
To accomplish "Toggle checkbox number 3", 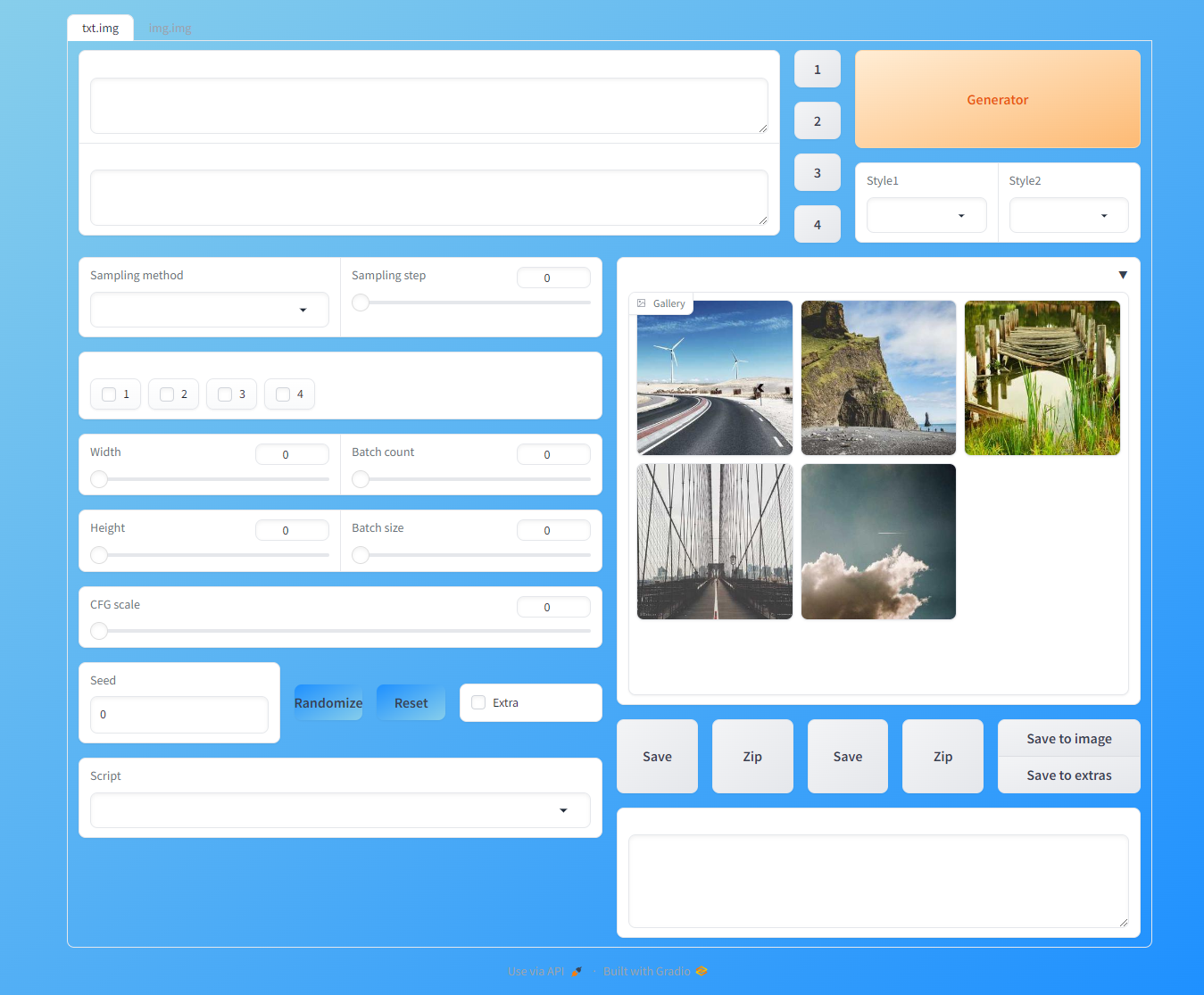I will coord(226,394).
